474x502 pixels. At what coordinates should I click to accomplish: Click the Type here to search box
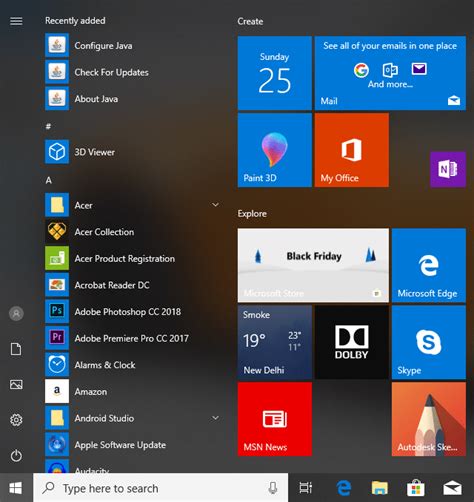coord(161,488)
